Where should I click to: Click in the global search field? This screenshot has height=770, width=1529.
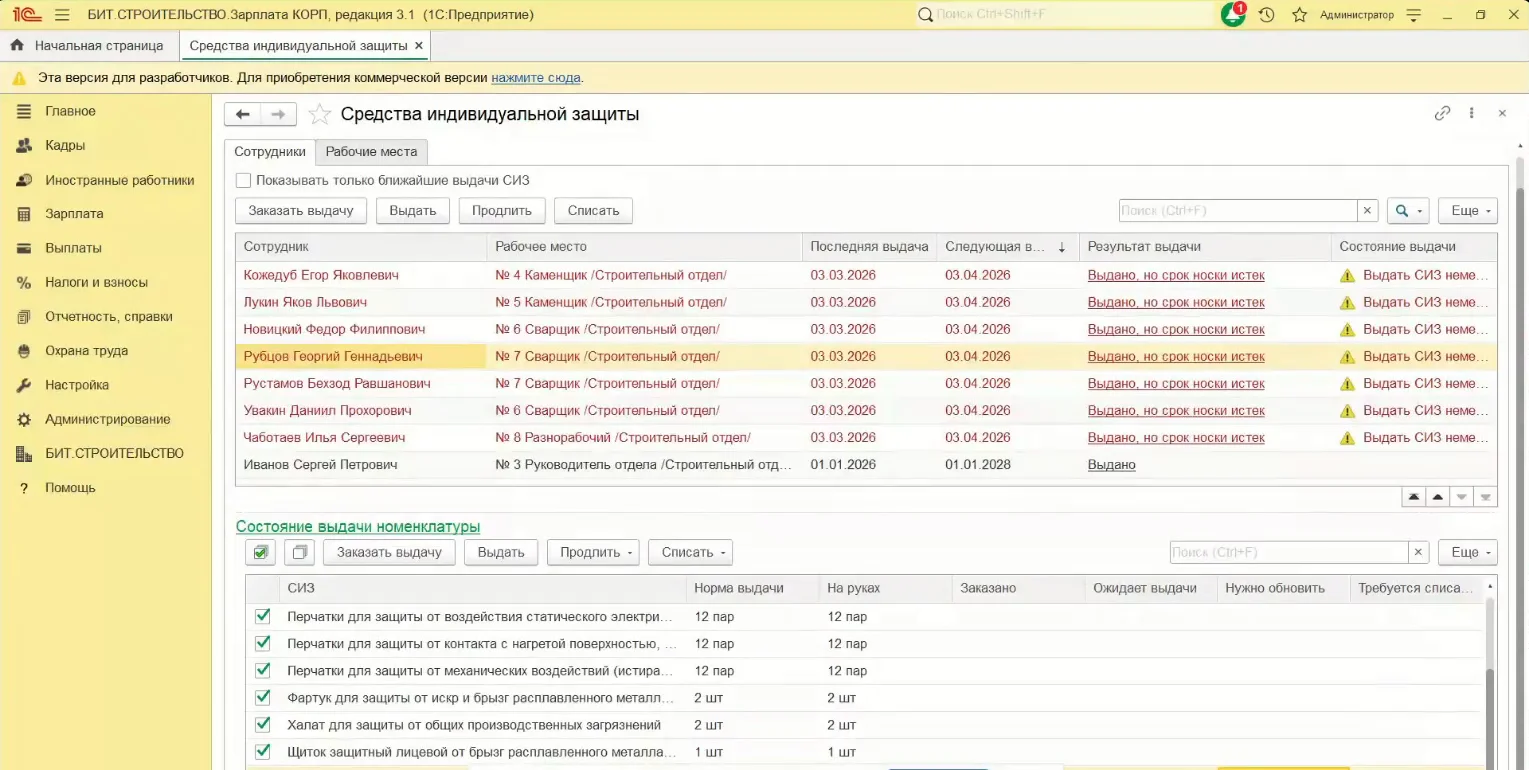point(1063,15)
